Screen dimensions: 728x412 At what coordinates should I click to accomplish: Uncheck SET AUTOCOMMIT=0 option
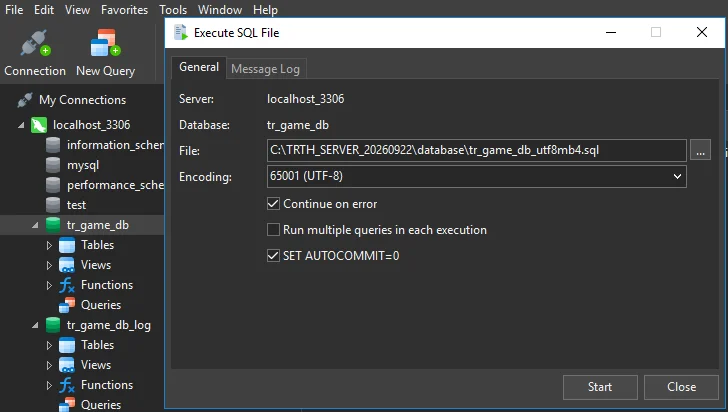[273, 255]
